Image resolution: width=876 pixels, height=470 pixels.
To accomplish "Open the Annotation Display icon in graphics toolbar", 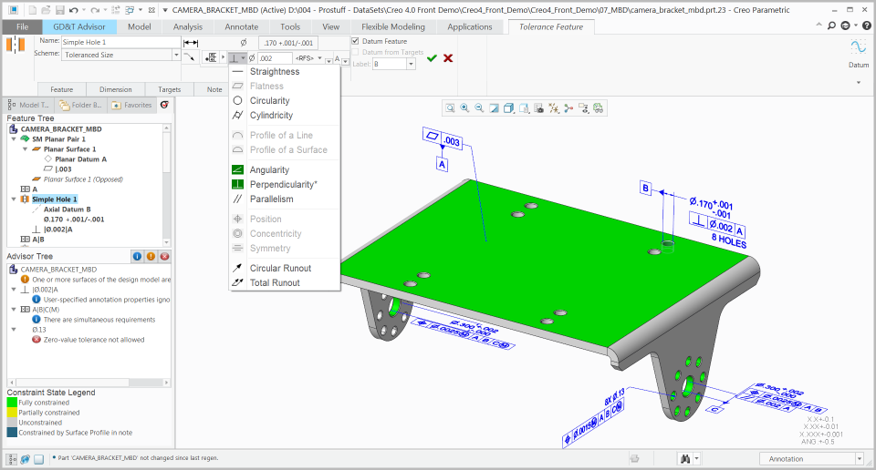I will coord(583,108).
